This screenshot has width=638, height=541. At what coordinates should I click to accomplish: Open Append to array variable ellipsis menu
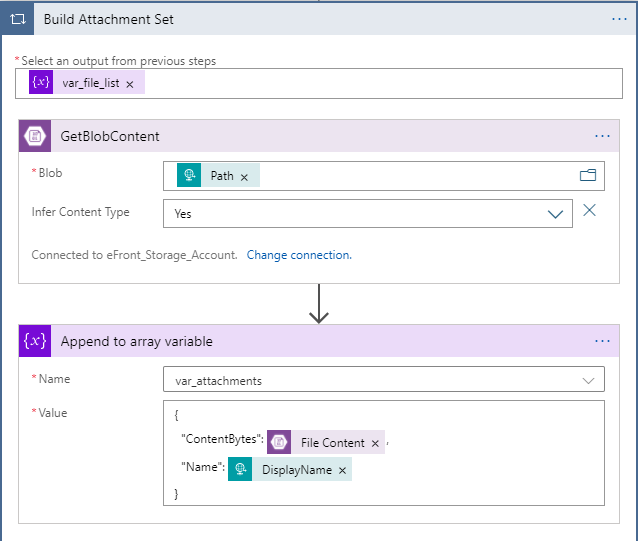(x=602, y=341)
